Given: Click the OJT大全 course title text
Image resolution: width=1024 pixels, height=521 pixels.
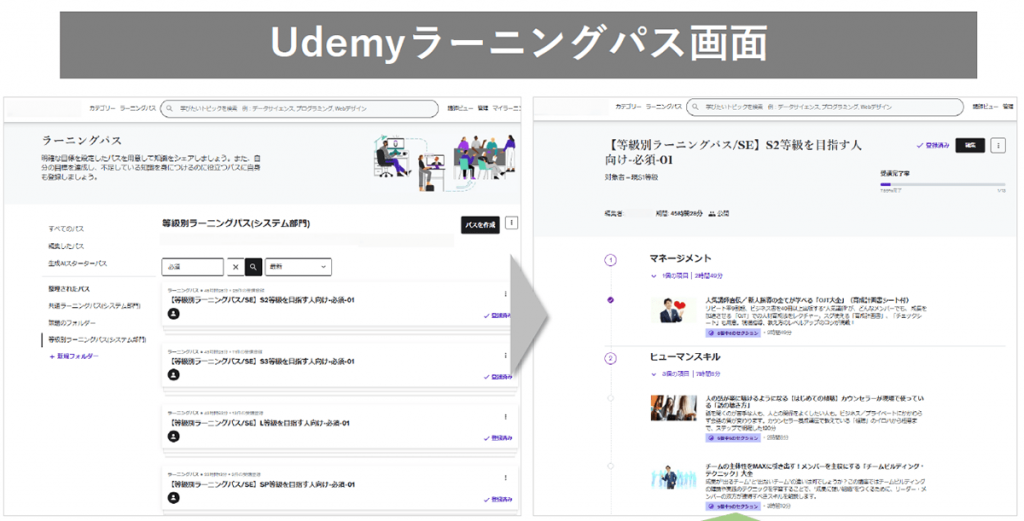Looking at the screenshot, I should [807, 300].
